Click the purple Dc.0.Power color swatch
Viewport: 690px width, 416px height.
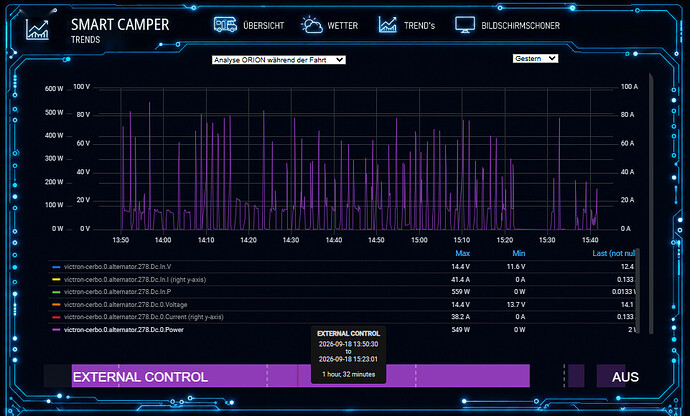point(56,330)
